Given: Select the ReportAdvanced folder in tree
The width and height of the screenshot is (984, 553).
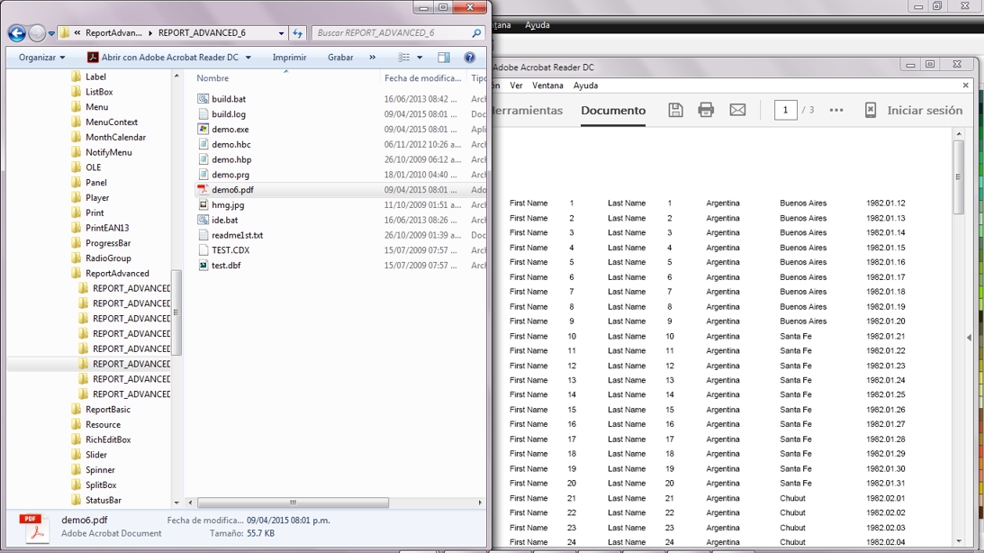Looking at the screenshot, I should click(x=117, y=273).
